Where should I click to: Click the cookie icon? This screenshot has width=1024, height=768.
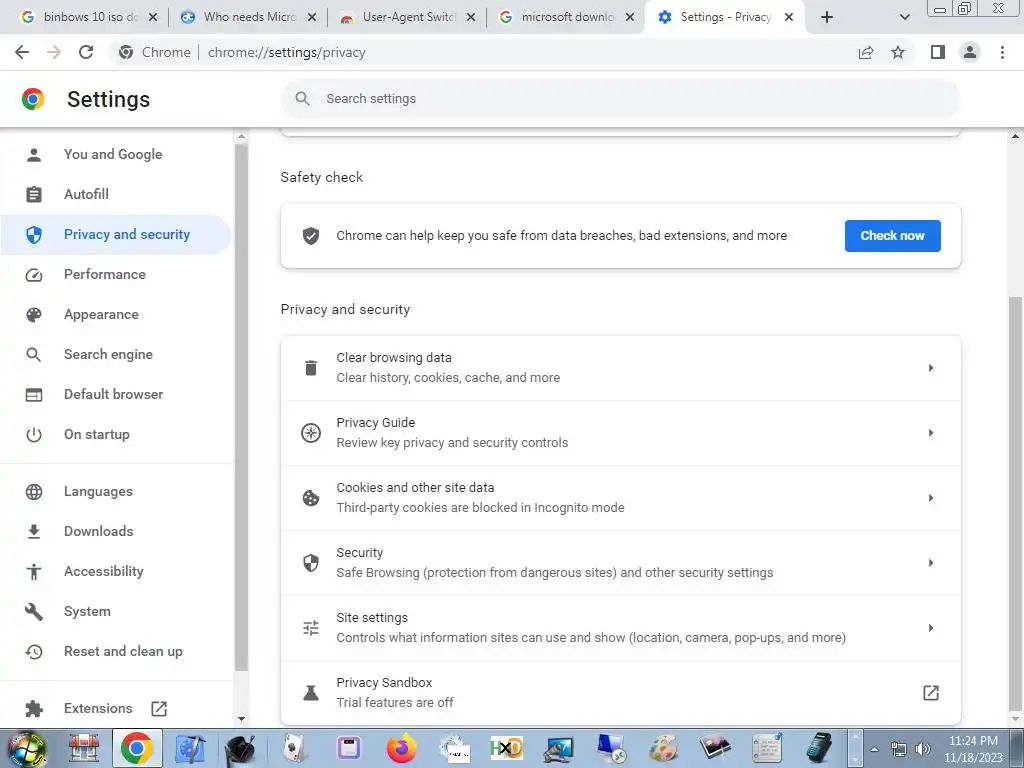tap(311, 498)
